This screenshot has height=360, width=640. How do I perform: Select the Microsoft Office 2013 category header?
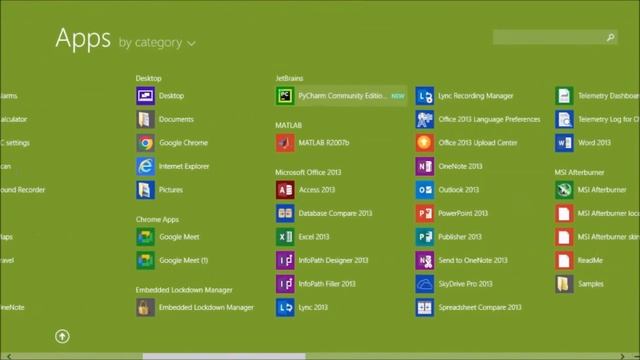308,172
